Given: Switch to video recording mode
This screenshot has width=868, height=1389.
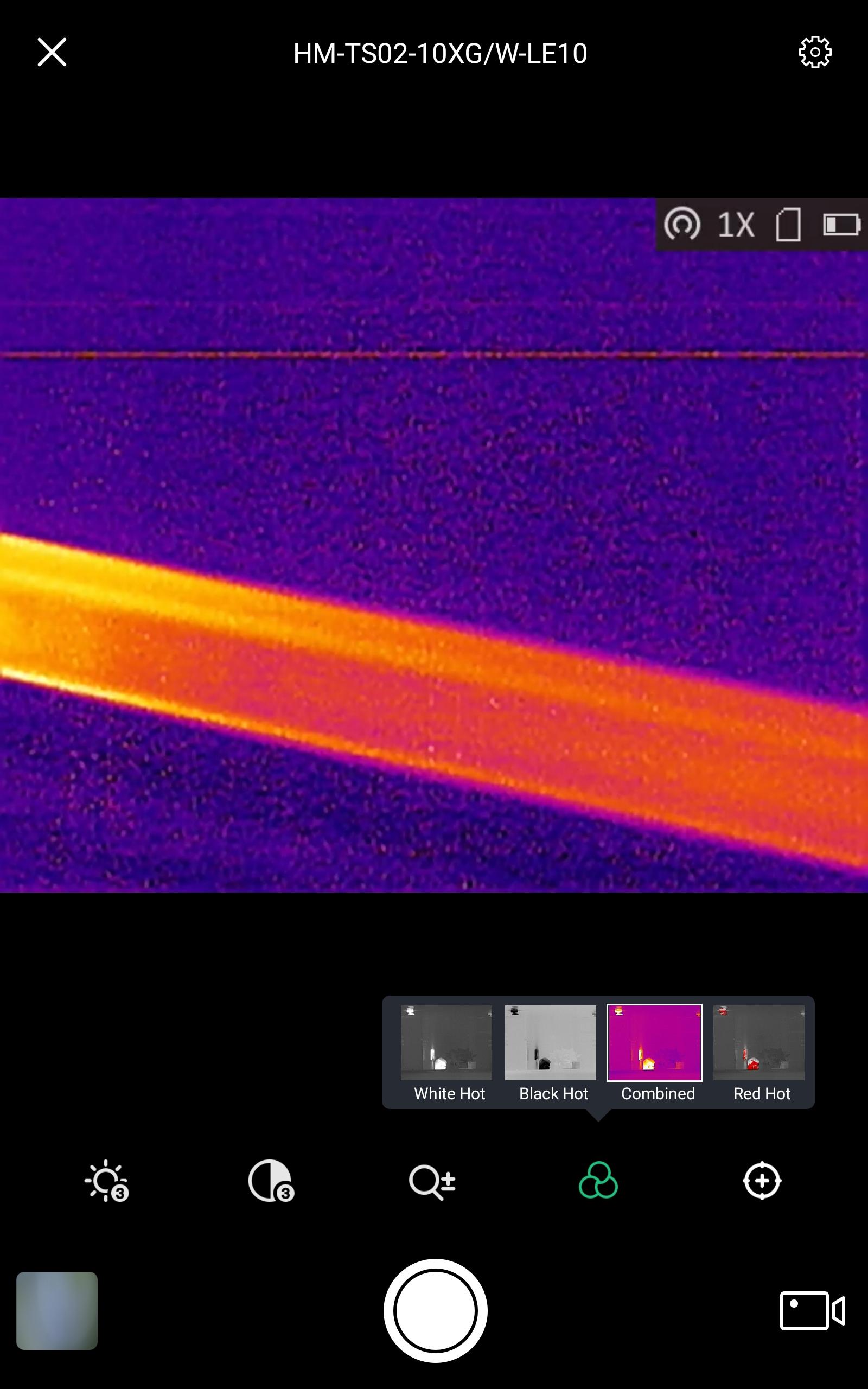Looking at the screenshot, I should (x=812, y=1310).
